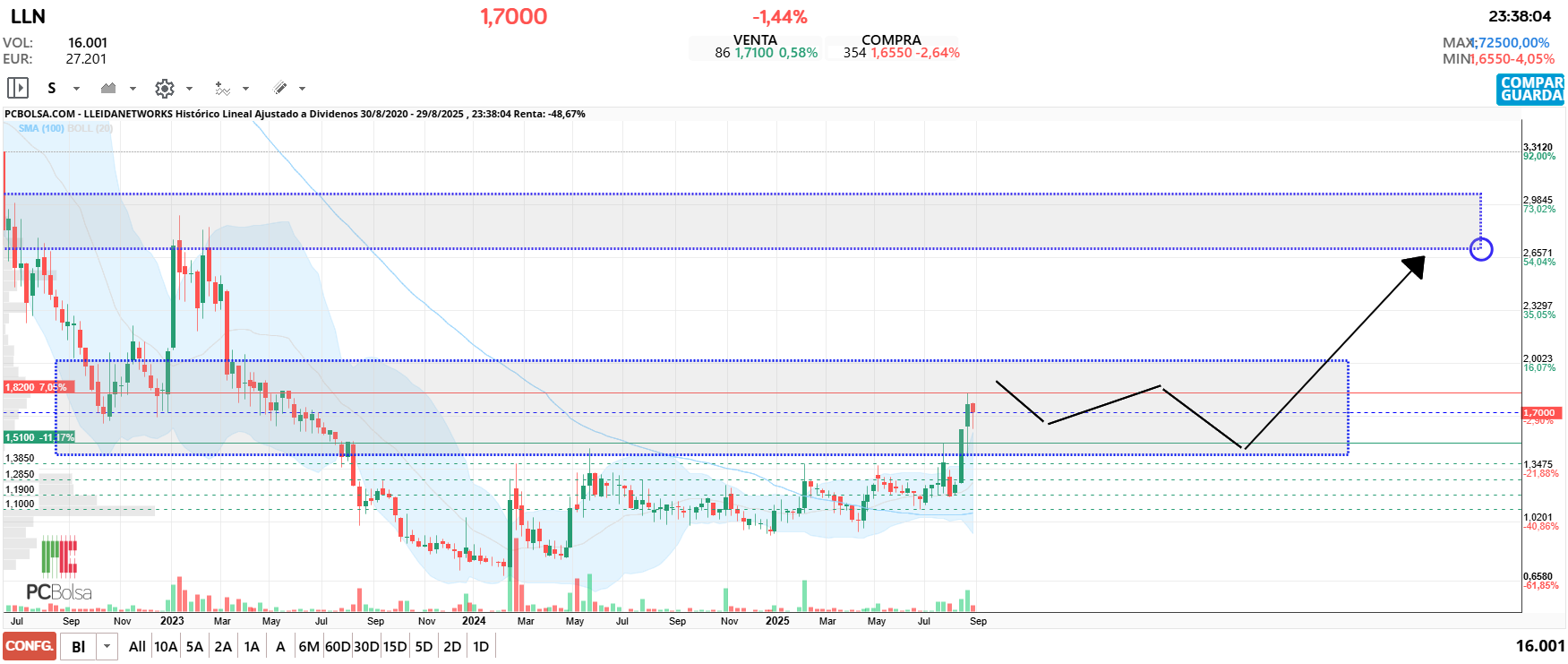Click the S period button
The image size is (1568, 664).
pos(52,88)
